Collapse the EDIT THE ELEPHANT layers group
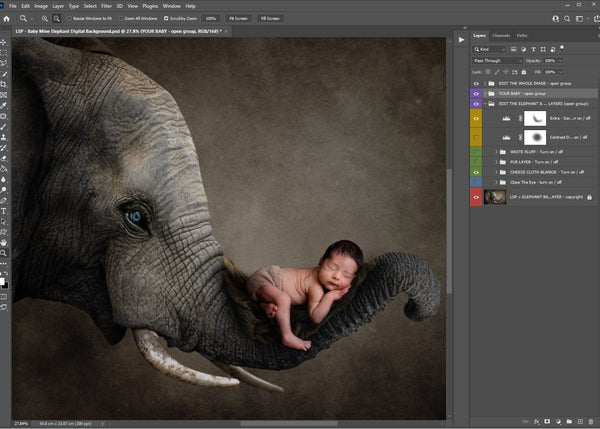 pyautogui.click(x=487, y=103)
